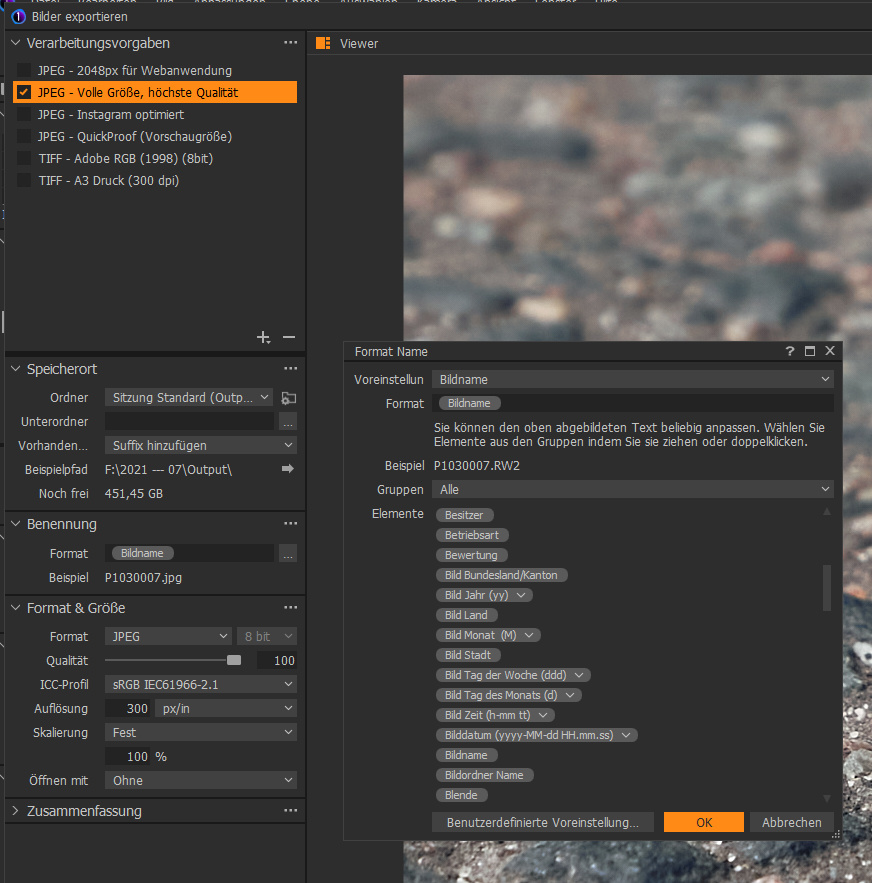Click the Qualität slider handle
Image resolution: width=872 pixels, height=883 pixels.
click(234, 660)
